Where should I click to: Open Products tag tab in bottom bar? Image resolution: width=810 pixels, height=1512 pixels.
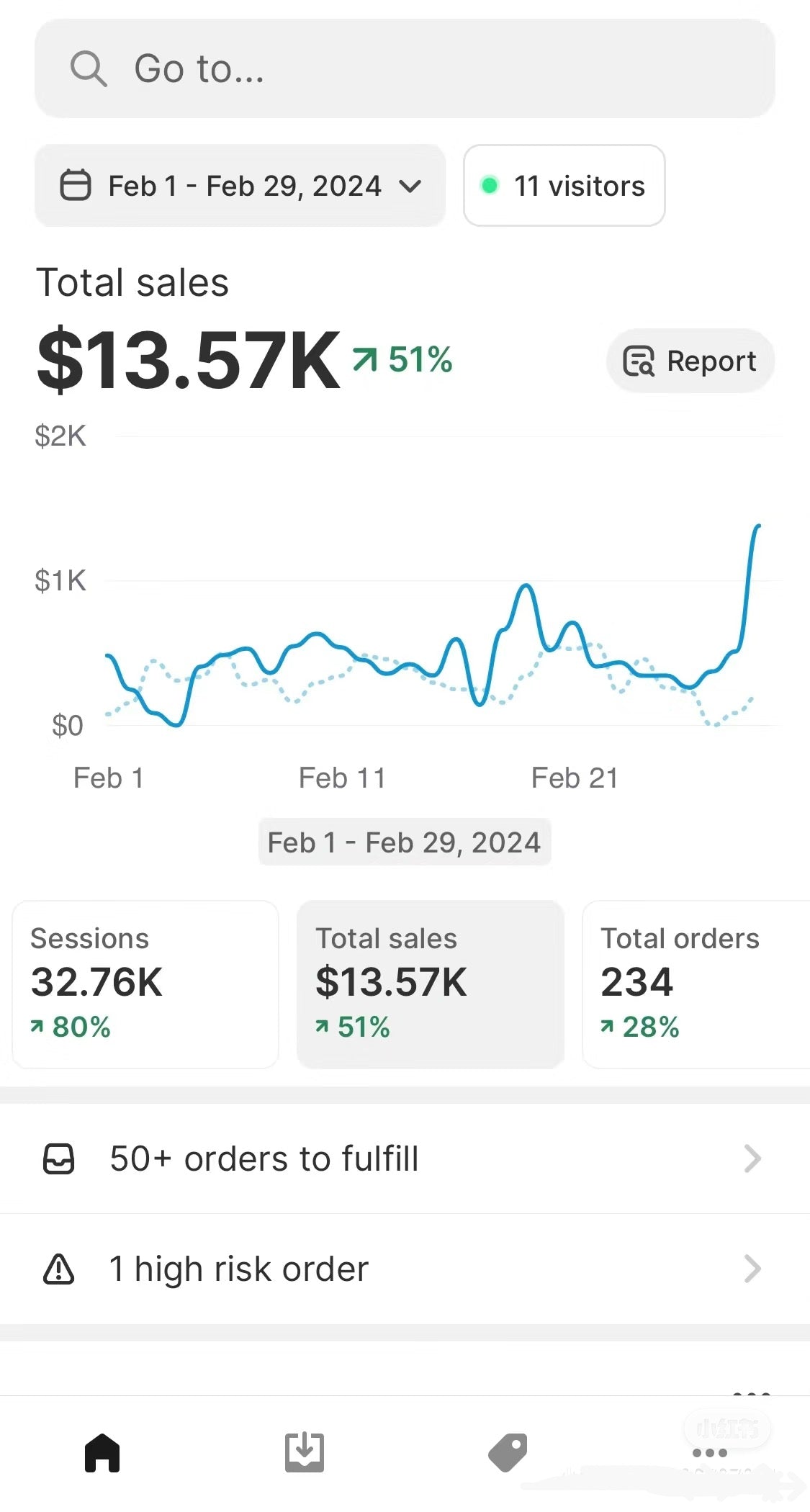pyautogui.click(x=508, y=1452)
